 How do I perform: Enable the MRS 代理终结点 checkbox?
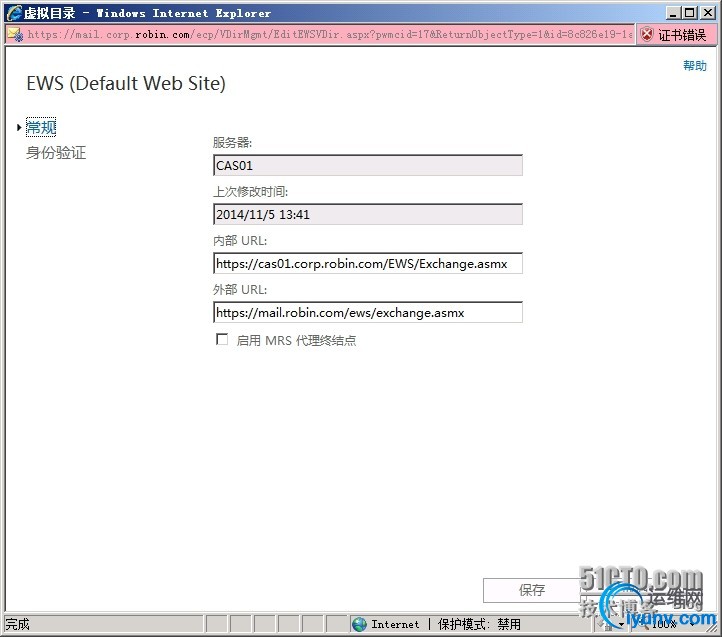[x=222, y=339]
